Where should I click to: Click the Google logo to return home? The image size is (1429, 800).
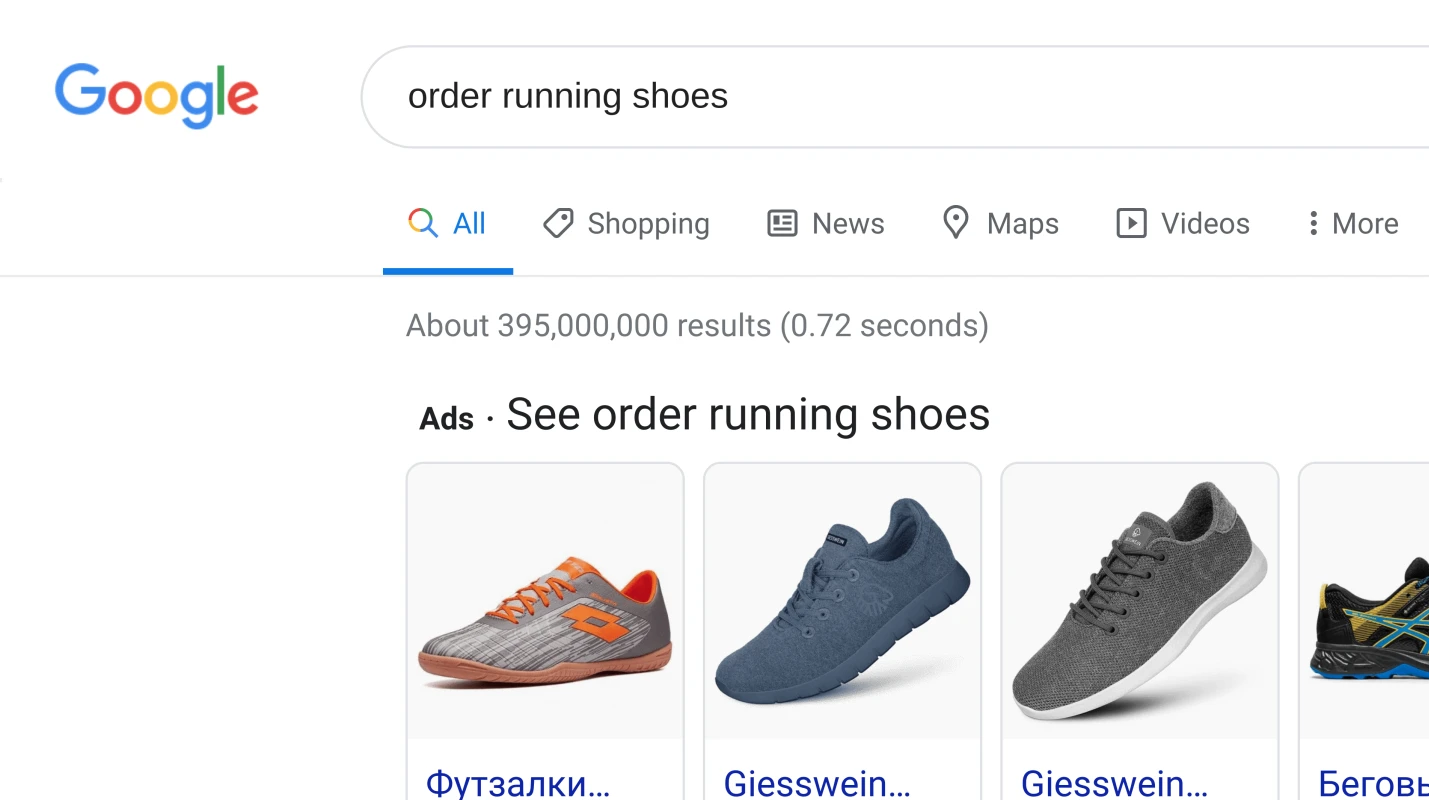click(x=155, y=94)
